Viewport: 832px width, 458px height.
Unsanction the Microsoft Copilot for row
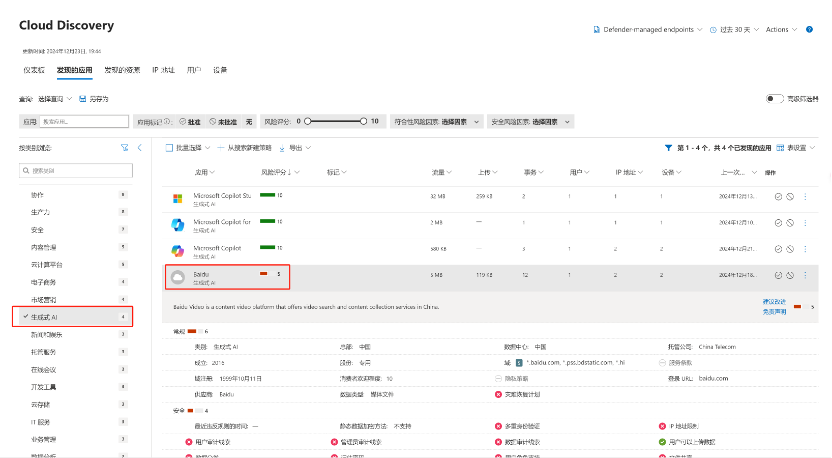[790, 223]
